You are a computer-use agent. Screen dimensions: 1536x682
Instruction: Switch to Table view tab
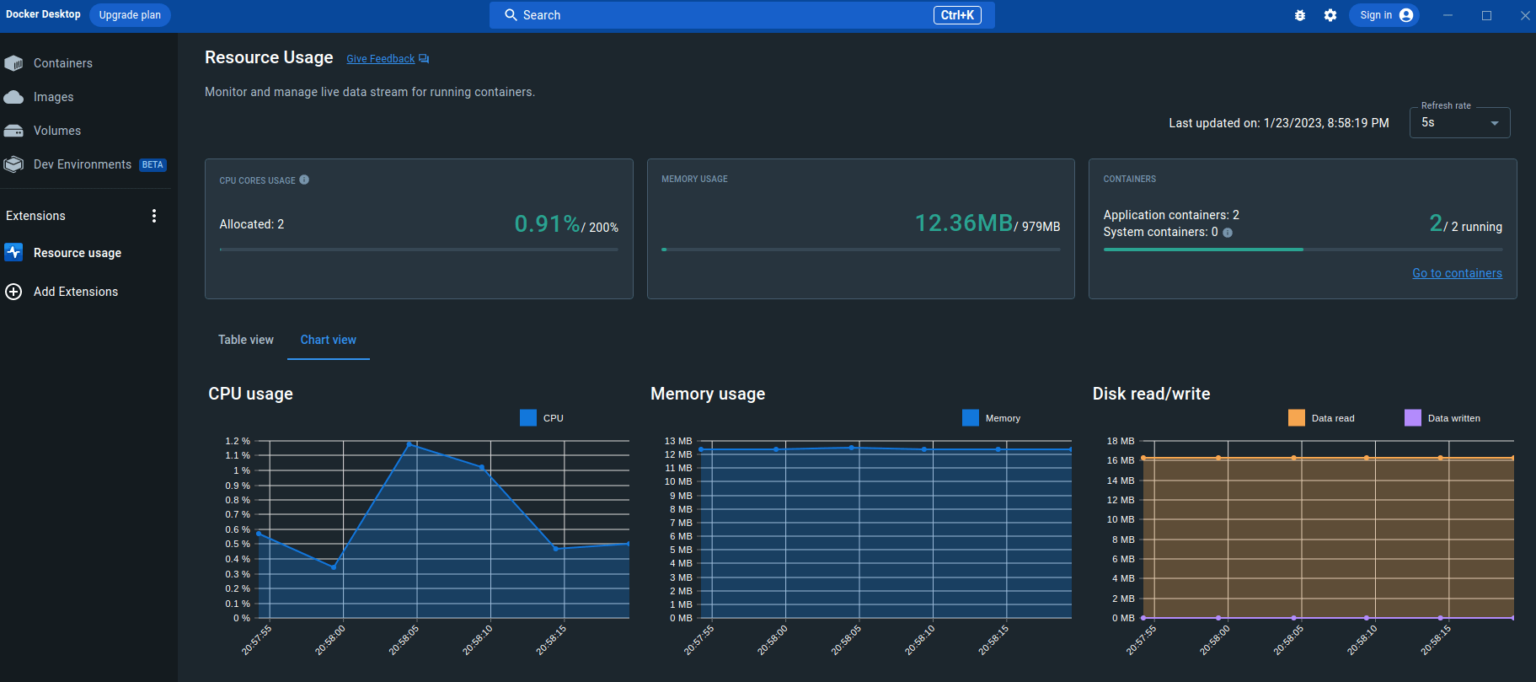[246, 340]
